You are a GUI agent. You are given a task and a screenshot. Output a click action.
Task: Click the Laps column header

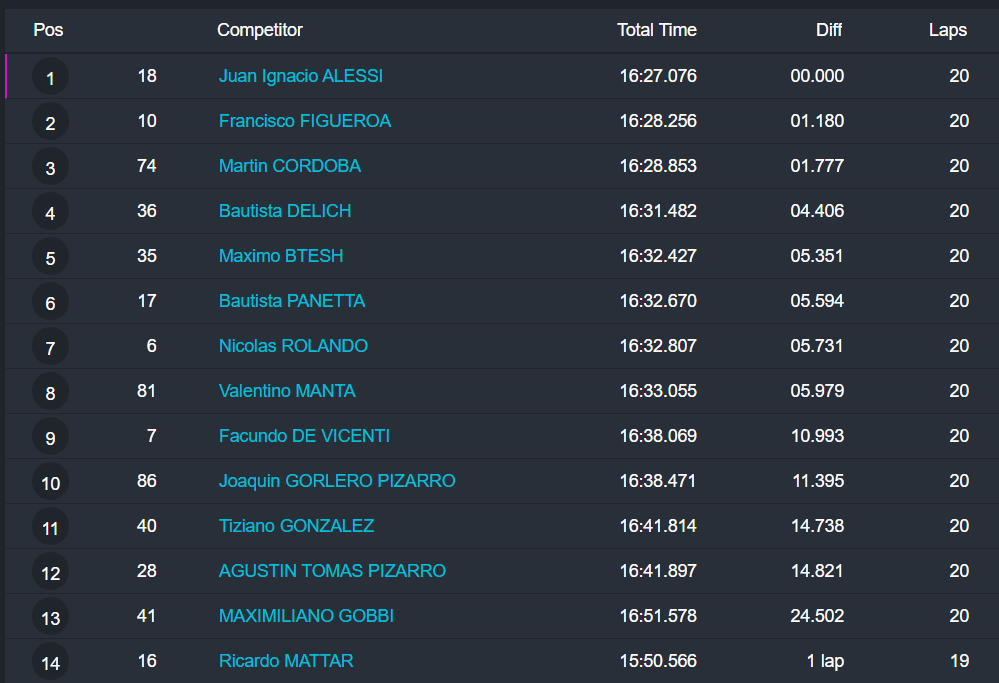pos(947,30)
